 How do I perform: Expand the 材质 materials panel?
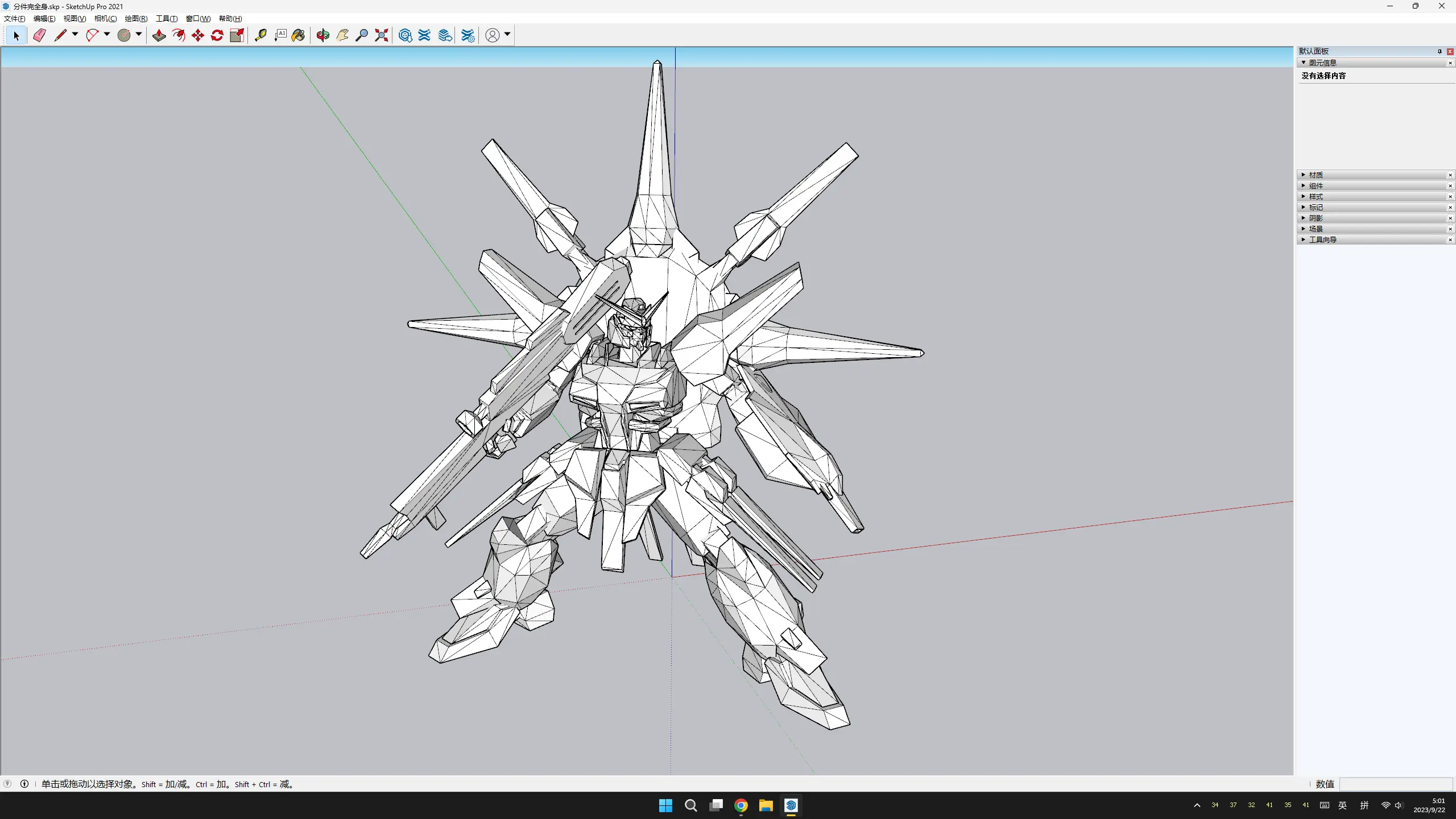[x=1316, y=175]
